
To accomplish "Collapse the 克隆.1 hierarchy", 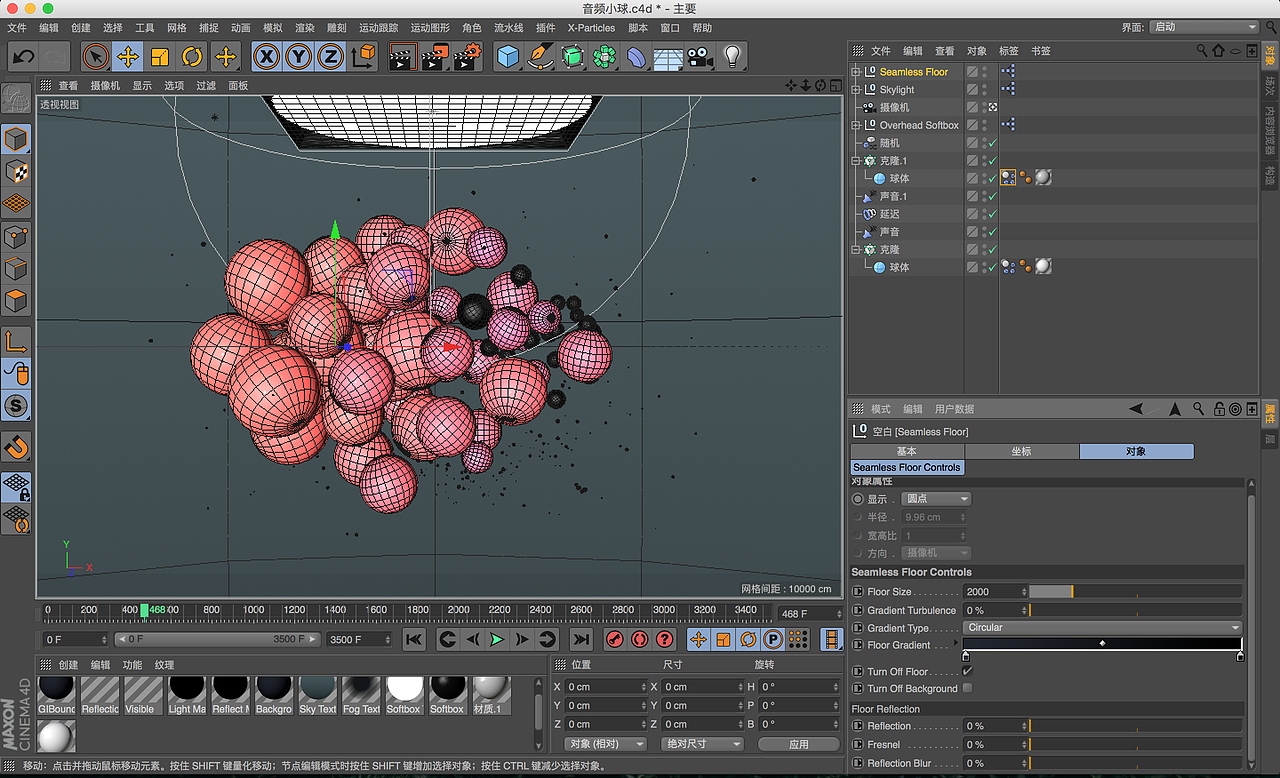I will click(855, 161).
